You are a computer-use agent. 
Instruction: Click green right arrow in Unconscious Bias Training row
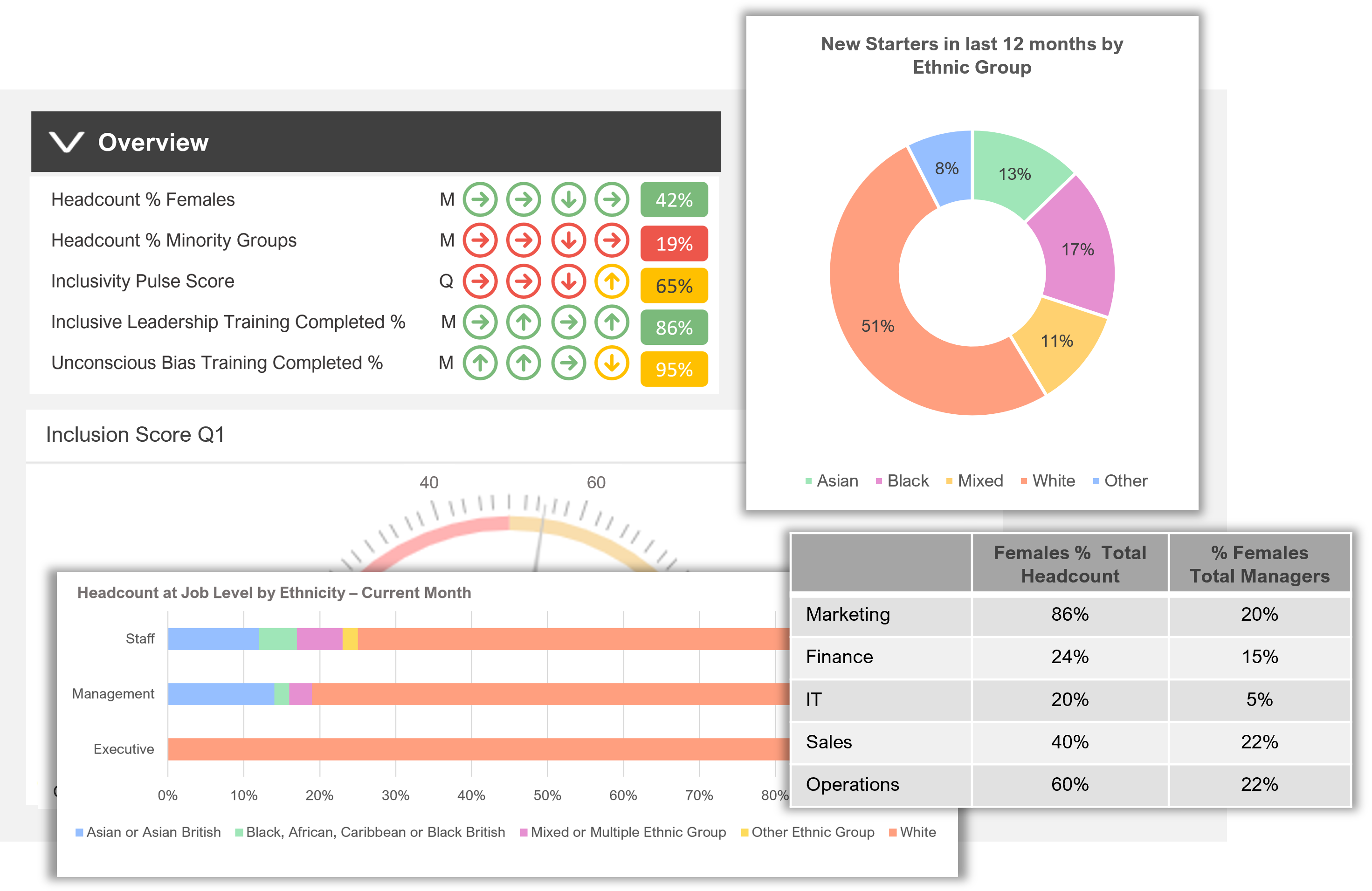[568, 363]
